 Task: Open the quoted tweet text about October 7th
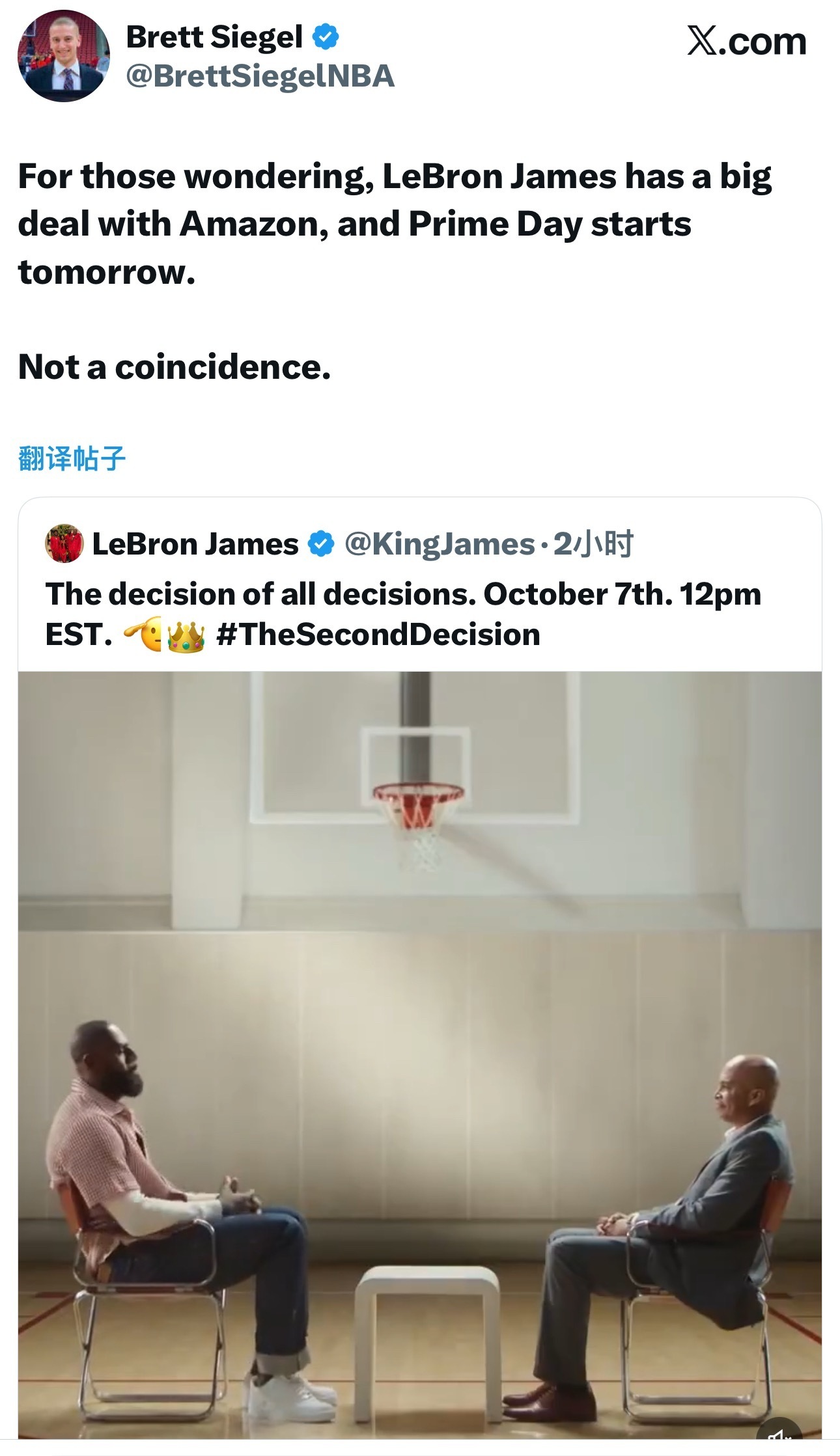coord(403,614)
